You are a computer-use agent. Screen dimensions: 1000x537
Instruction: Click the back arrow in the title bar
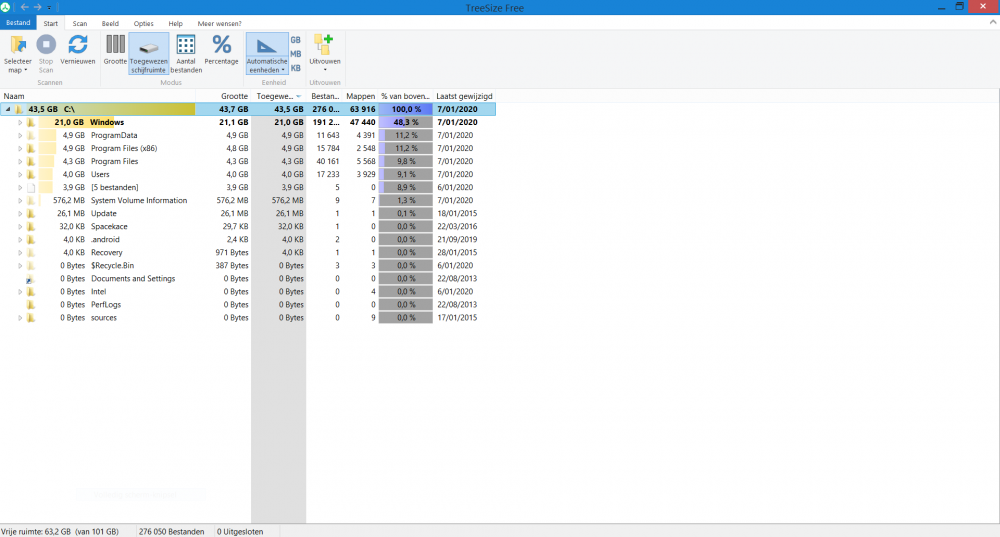point(25,7)
